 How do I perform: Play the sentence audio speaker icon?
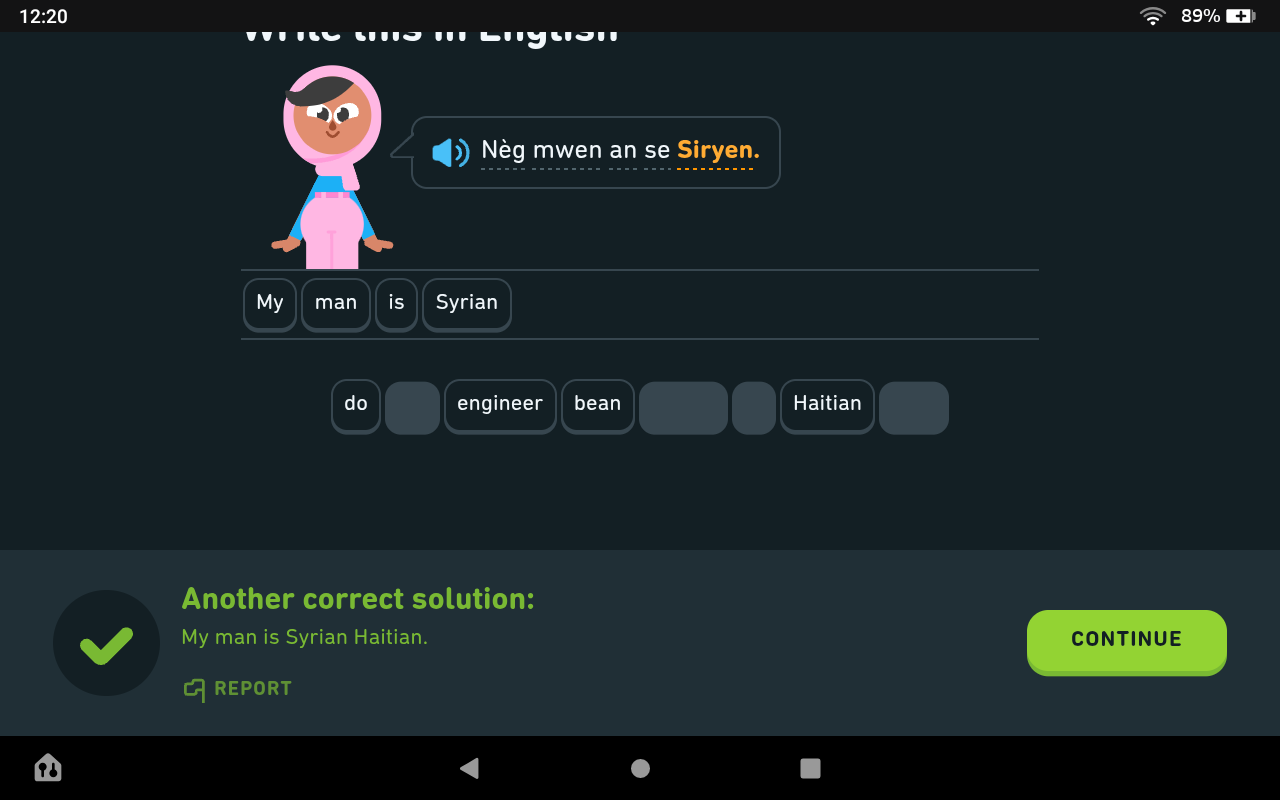(450, 152)
